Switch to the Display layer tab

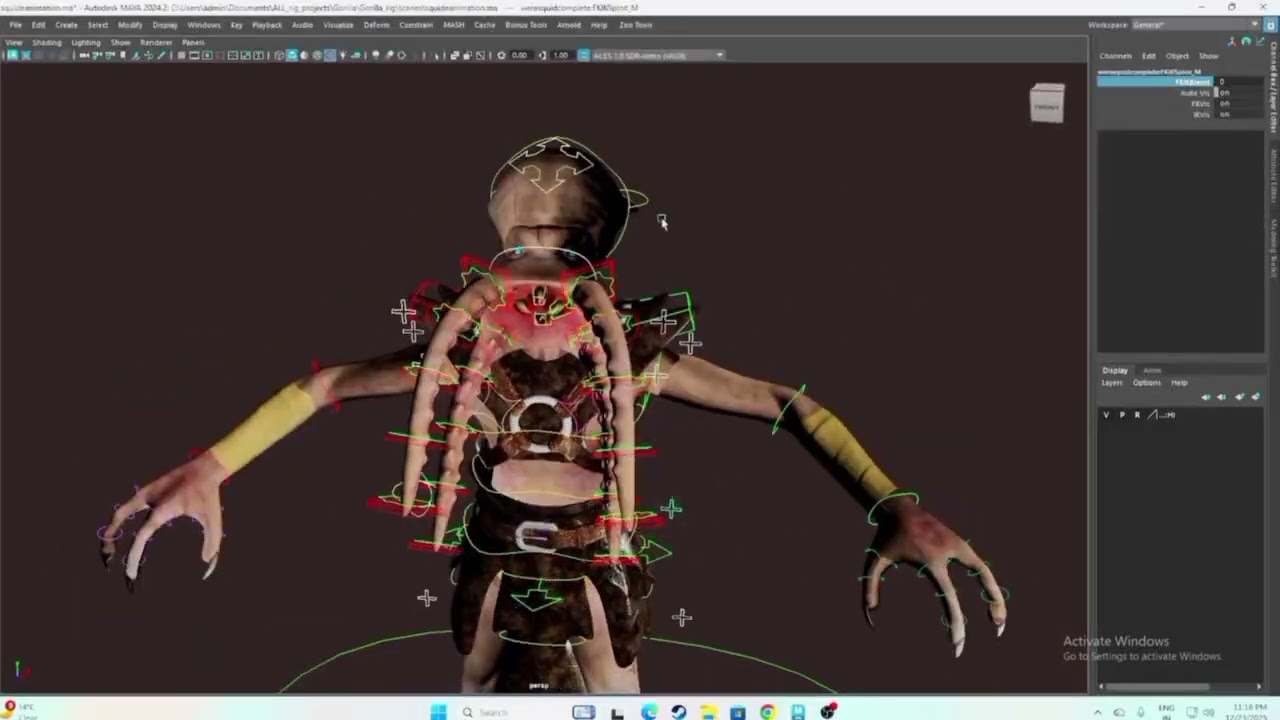pos(1115,371)
